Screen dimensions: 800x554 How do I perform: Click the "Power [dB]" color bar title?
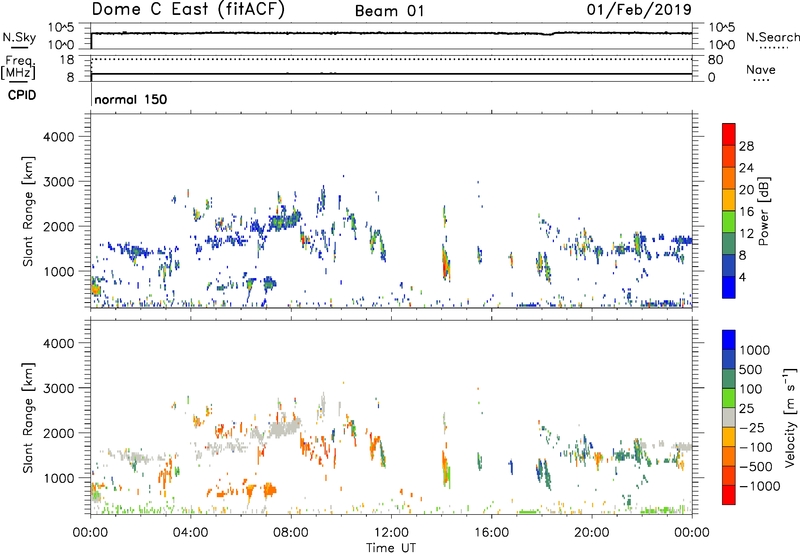click(x=763, y=211)
